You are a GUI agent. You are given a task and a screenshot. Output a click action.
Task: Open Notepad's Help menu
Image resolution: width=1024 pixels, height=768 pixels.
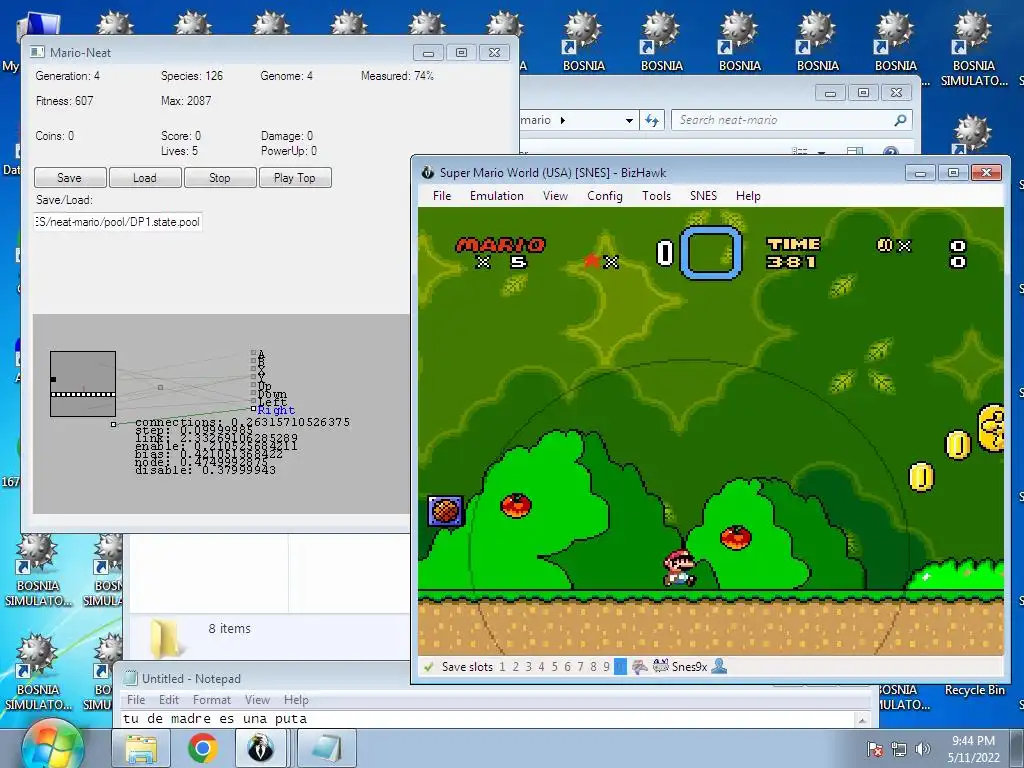(296, 700)
